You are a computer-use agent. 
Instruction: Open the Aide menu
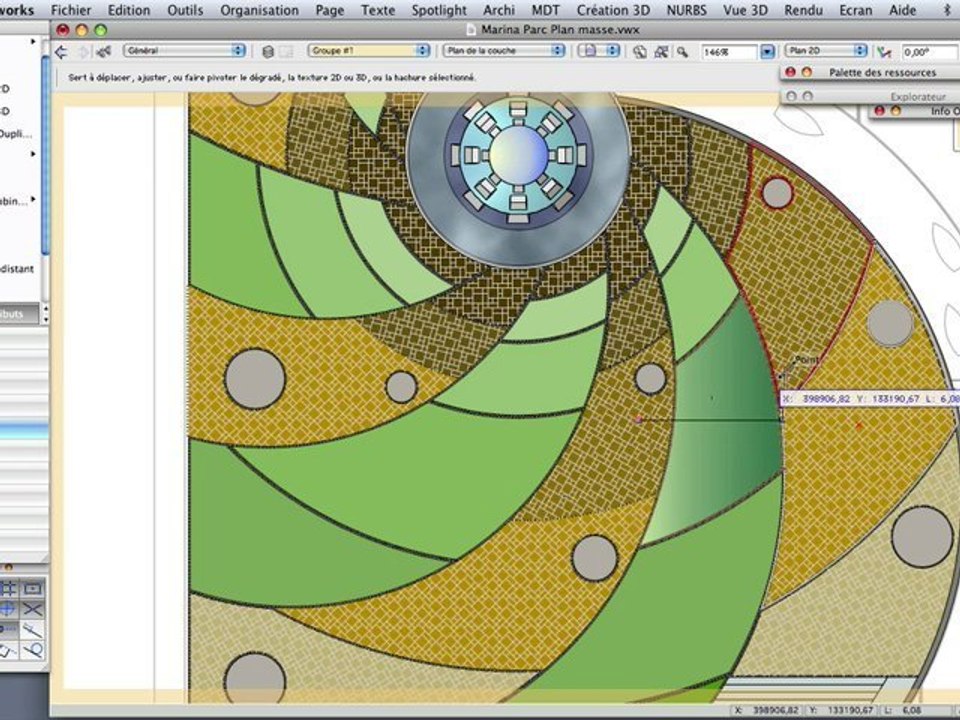click(902, 10)
